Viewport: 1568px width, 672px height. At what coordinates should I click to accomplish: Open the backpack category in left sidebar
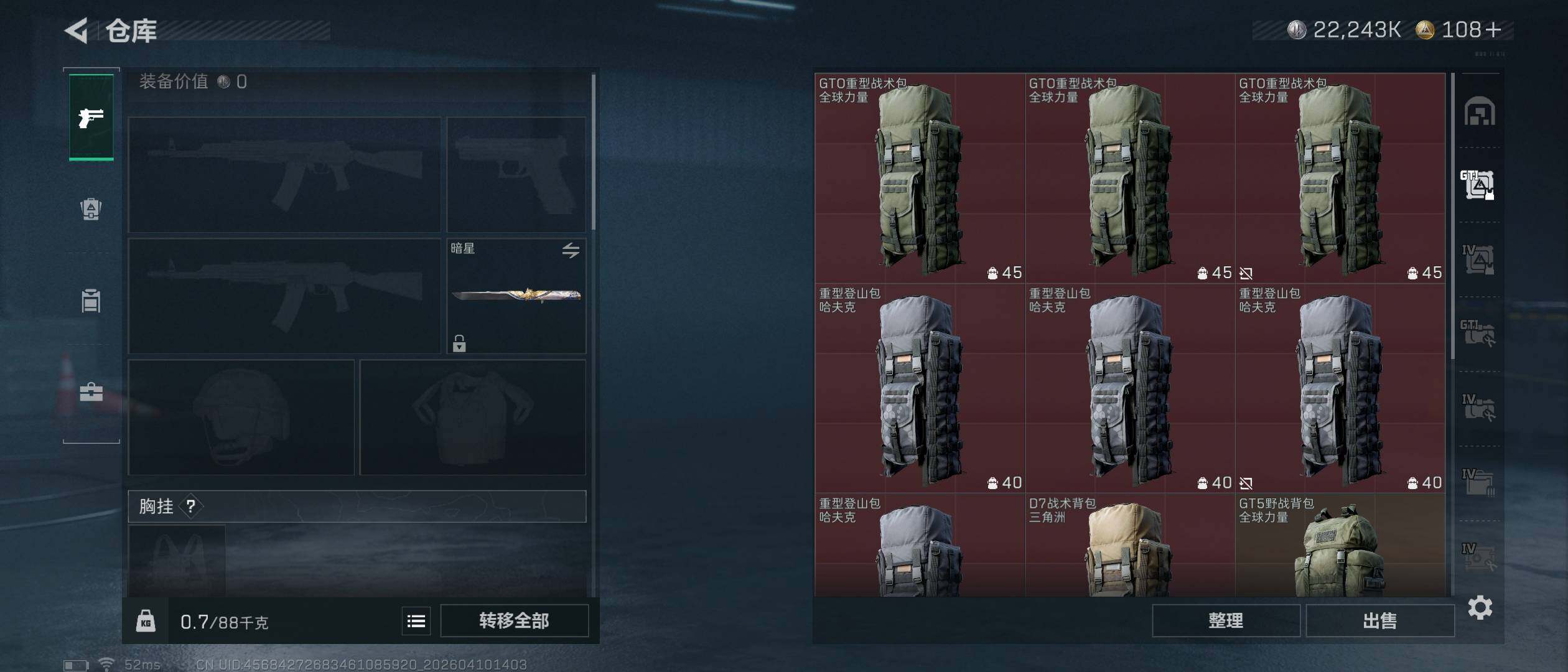(91, 209)
